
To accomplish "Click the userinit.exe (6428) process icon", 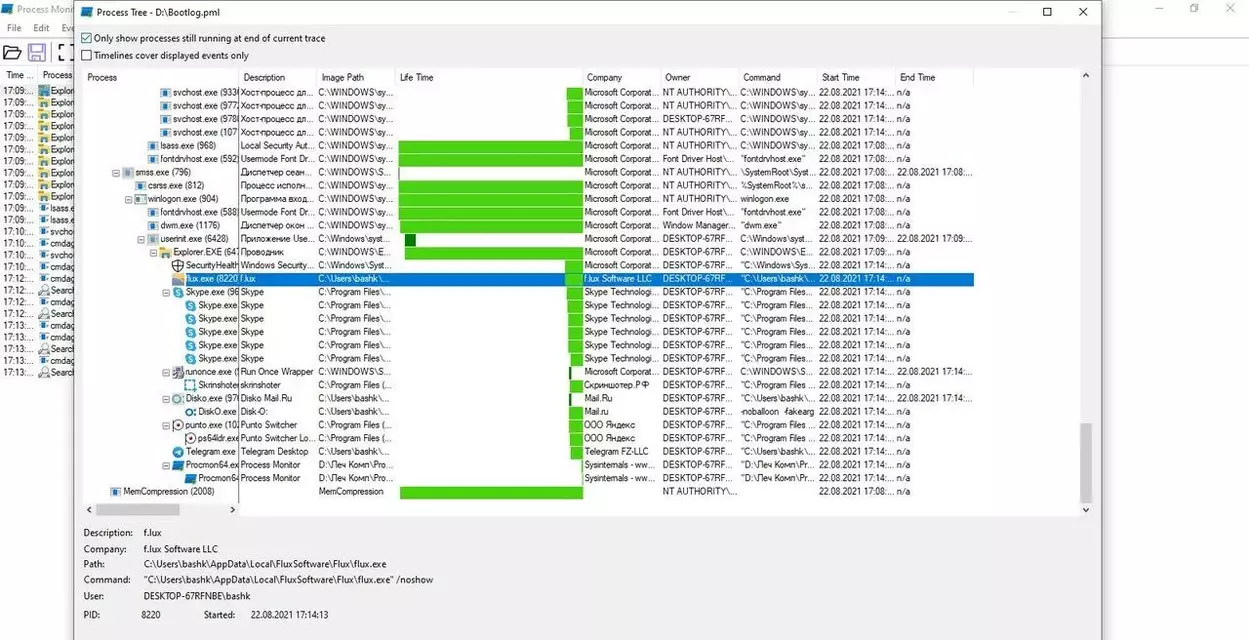I will [153, 239].
